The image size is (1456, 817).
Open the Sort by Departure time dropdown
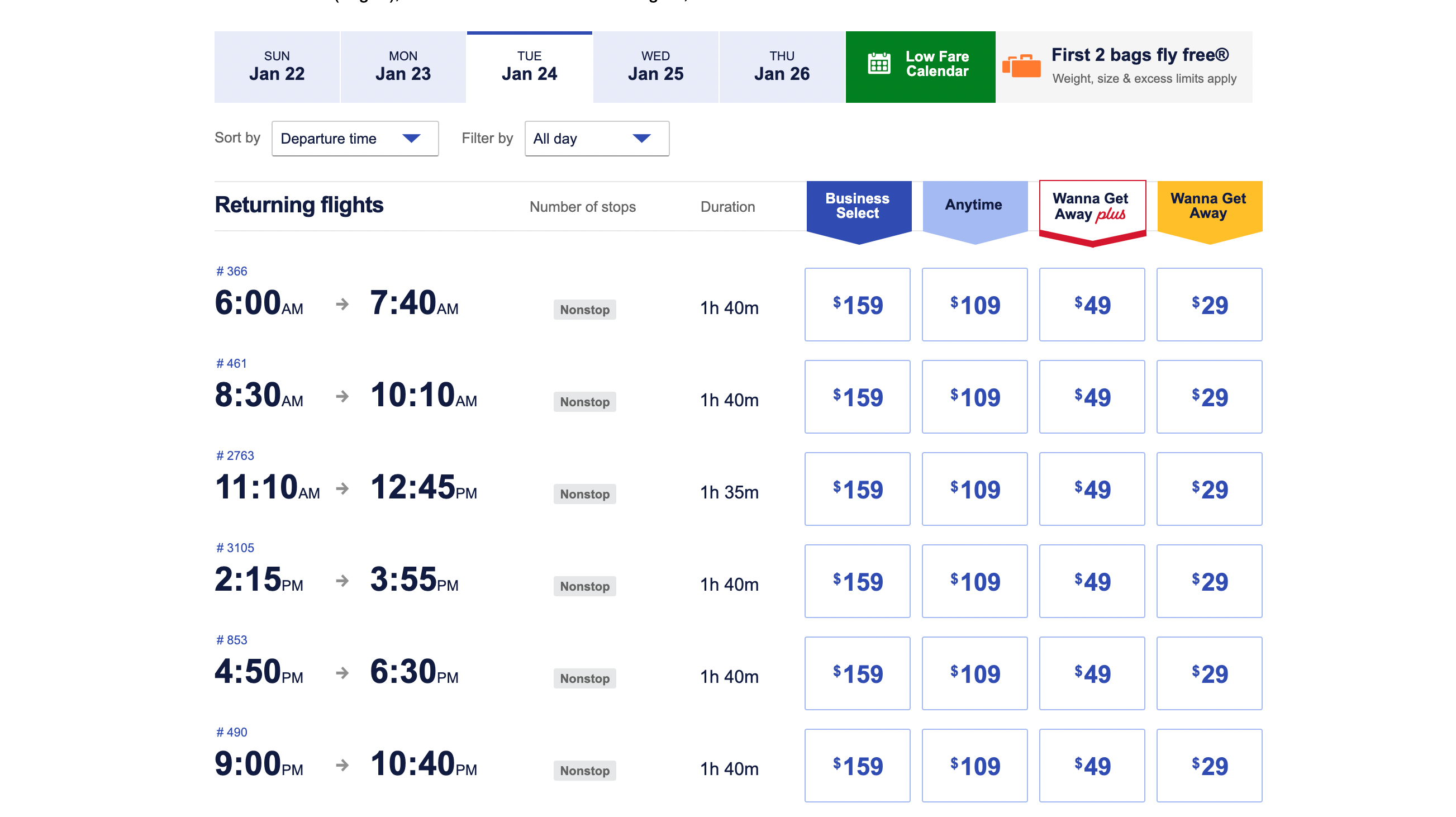click(x=354, y=139)
